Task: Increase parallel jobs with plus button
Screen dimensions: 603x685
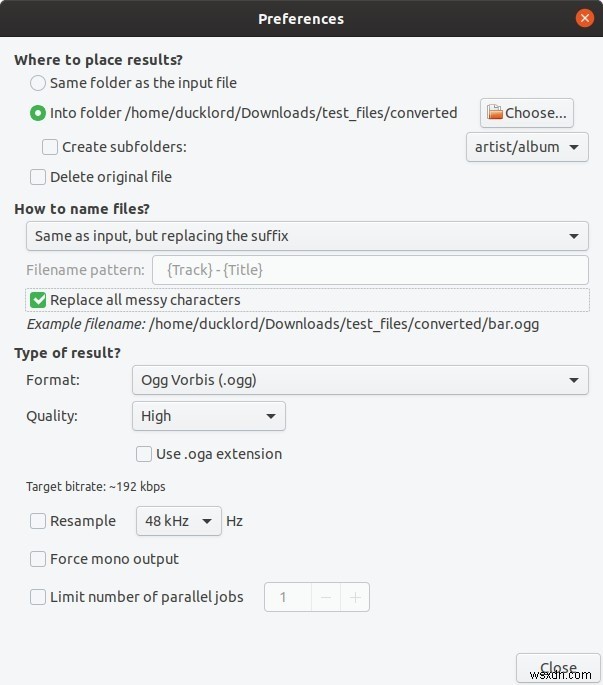Action: (x=355, y=597)
